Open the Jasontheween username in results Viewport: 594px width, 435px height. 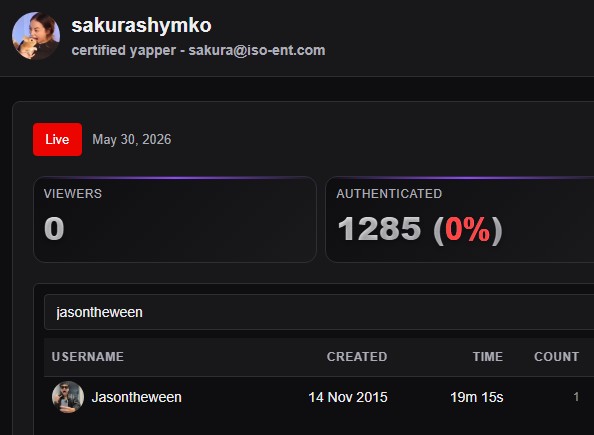coord(137,397)
